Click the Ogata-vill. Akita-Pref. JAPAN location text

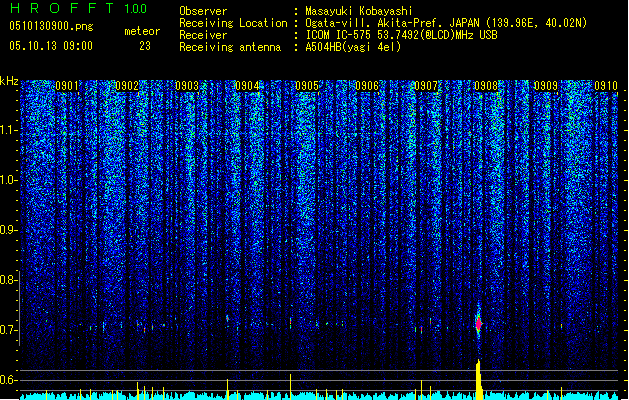tap(446, 23)
